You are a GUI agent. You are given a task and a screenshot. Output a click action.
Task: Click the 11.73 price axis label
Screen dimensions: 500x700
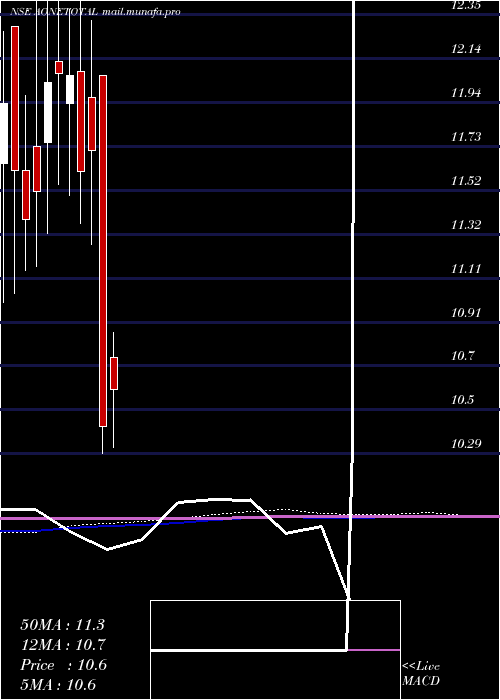(x=467, y=137)
